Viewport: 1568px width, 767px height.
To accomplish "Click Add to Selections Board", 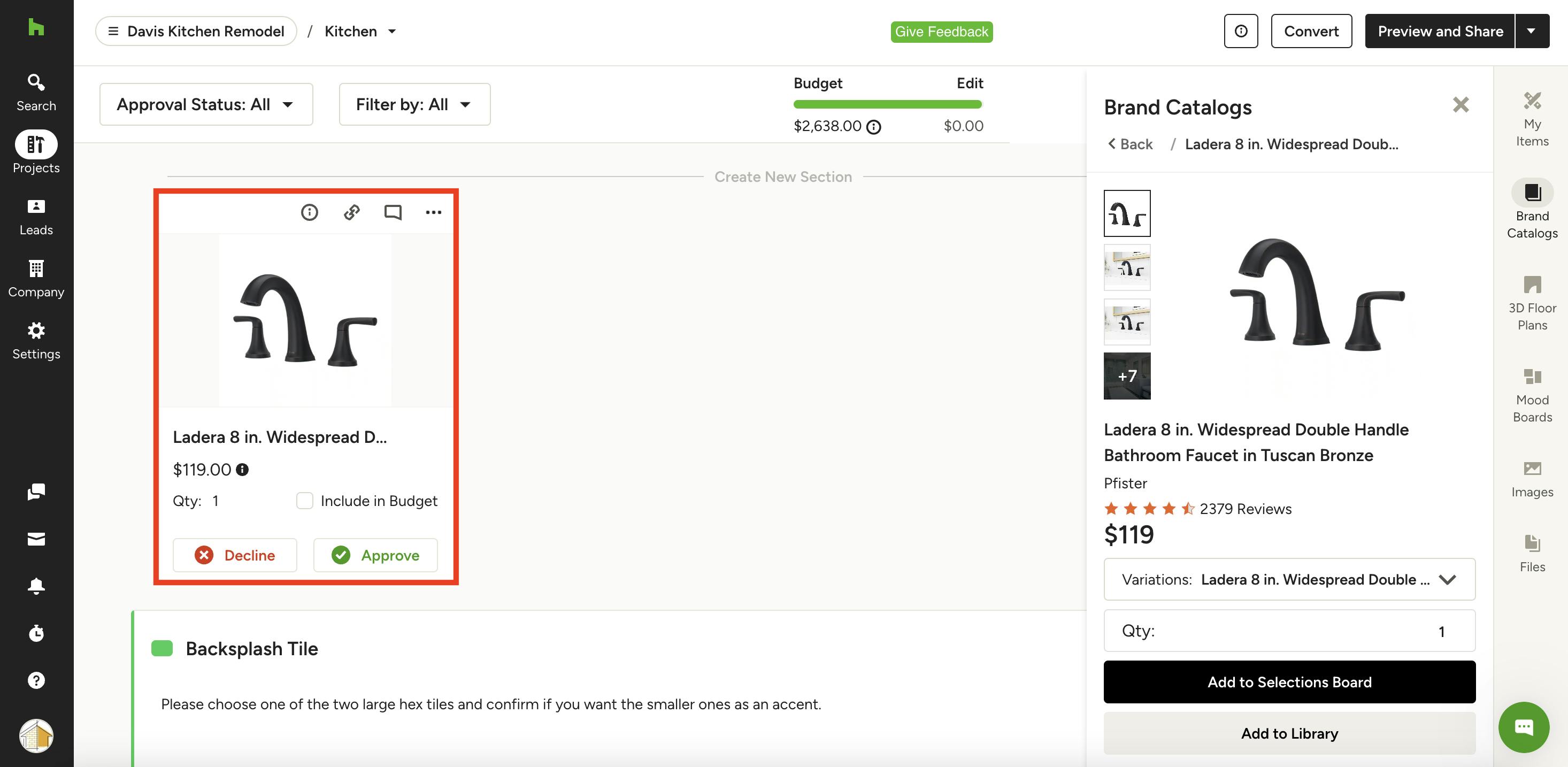I will click(x=1289, y=682).
